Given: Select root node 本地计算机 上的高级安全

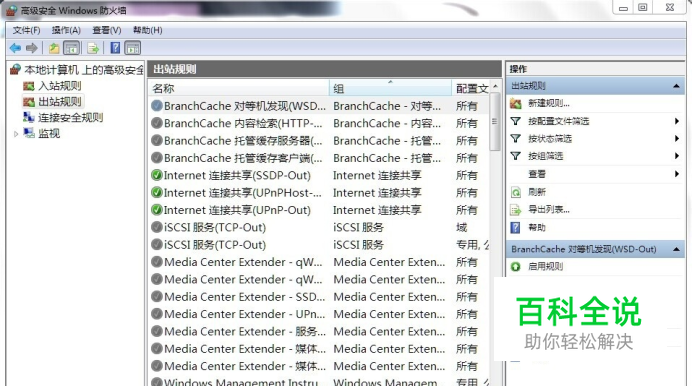Looking at the screenshot, I should 84,70.
